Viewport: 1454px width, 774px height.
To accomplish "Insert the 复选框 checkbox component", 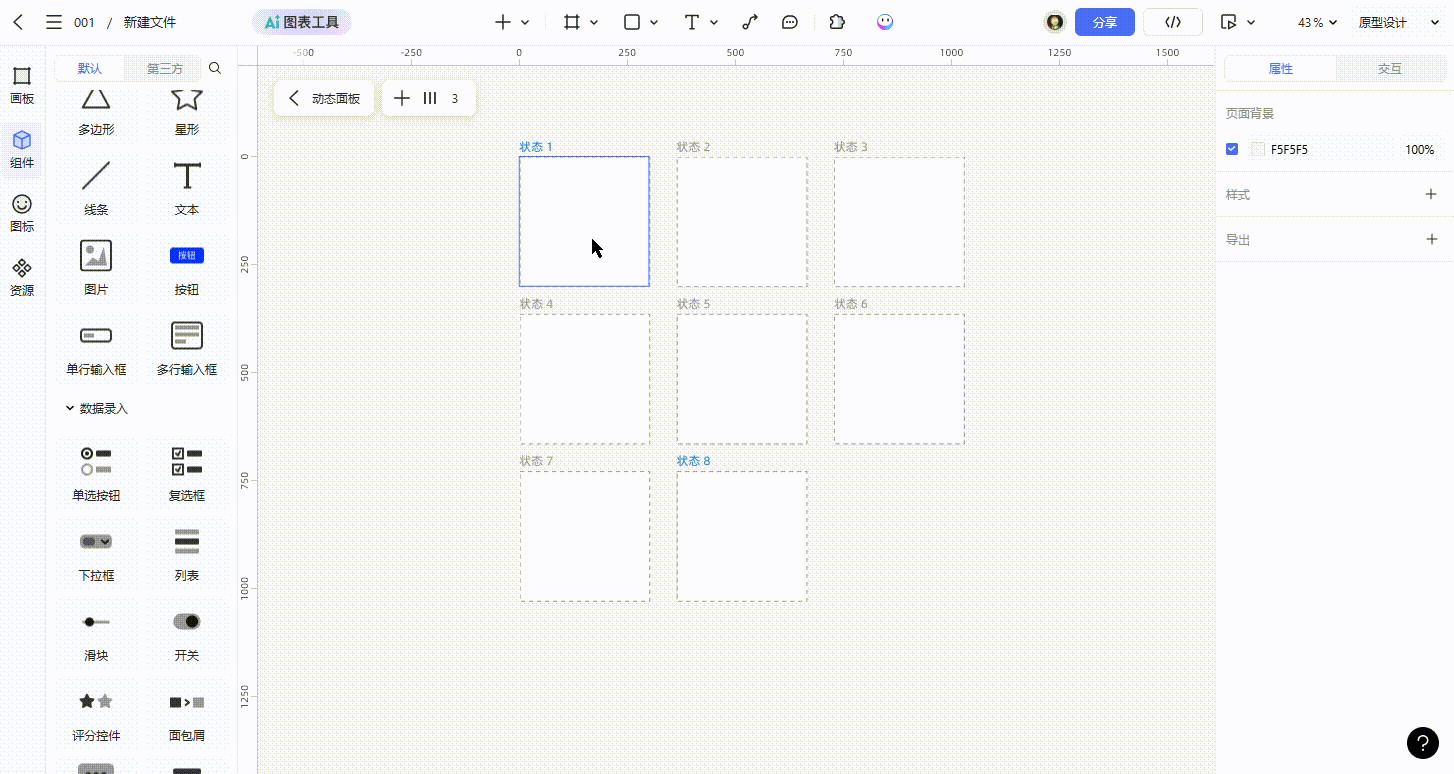I will (186, 474).
